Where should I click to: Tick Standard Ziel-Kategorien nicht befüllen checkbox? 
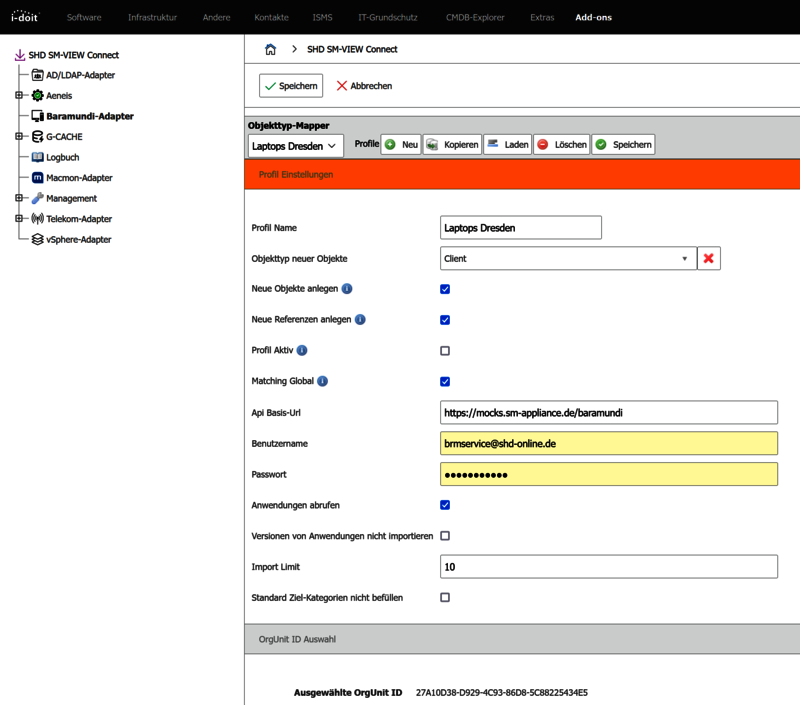pyautogui.click(x=445, y=598)
